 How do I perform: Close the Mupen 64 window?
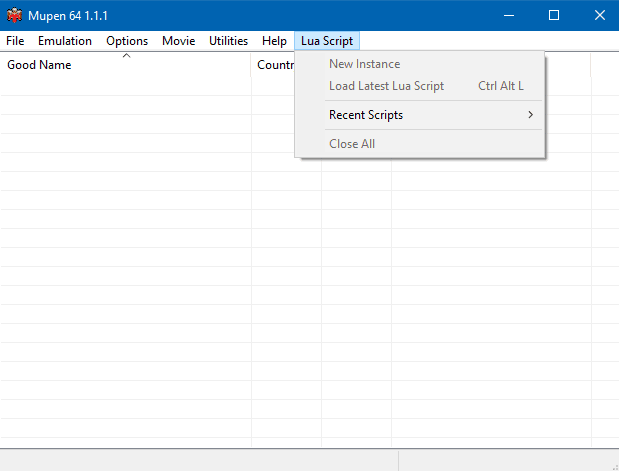[x=600, y=15]
